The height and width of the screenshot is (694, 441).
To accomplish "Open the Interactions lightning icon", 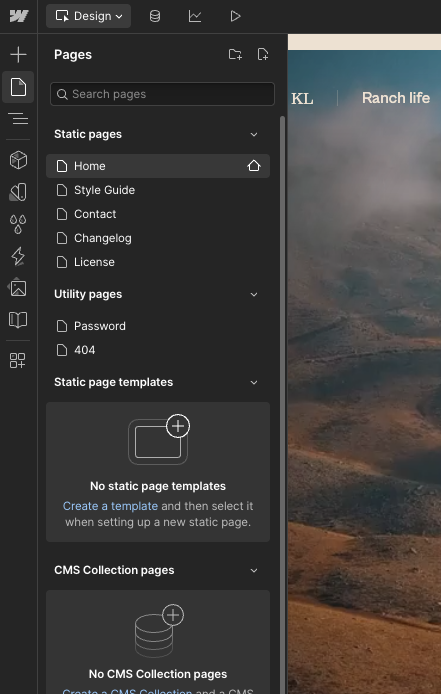I will tap(18, 256).
